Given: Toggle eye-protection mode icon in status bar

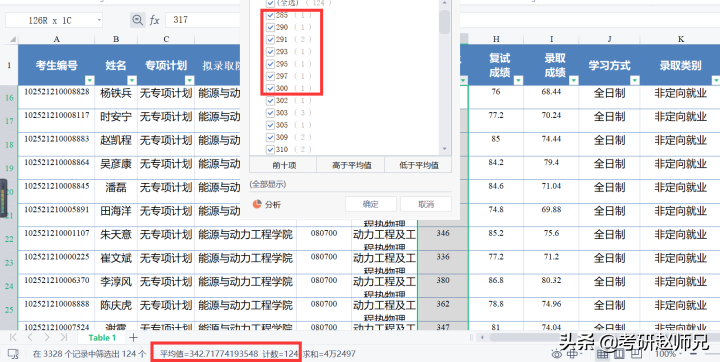Looking at the screenshot, I should coord(557,354).
